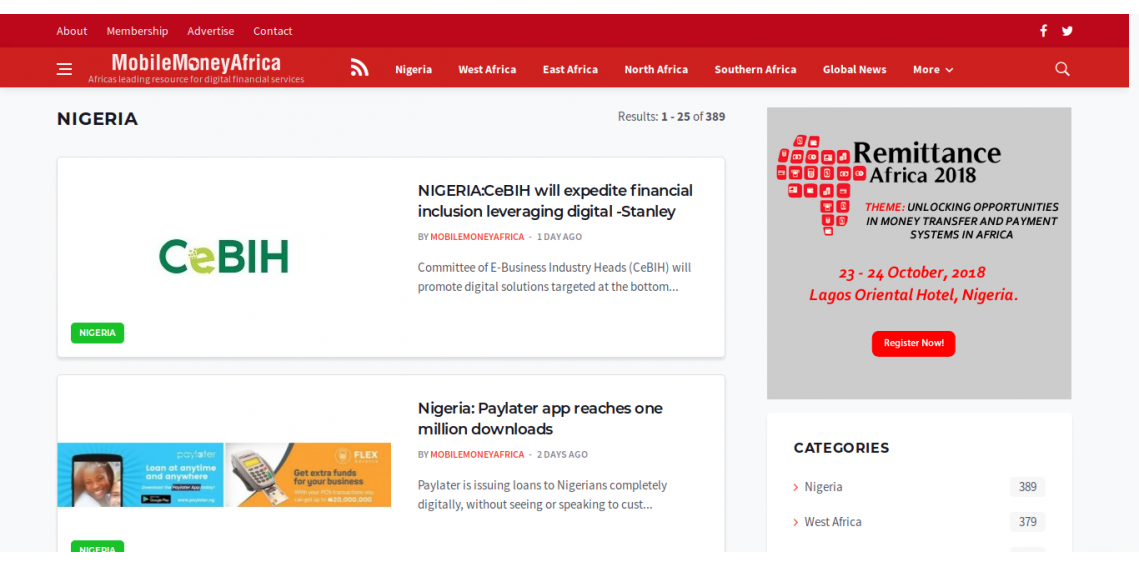Select Nigeria in the Categories list

pos(823,487)
